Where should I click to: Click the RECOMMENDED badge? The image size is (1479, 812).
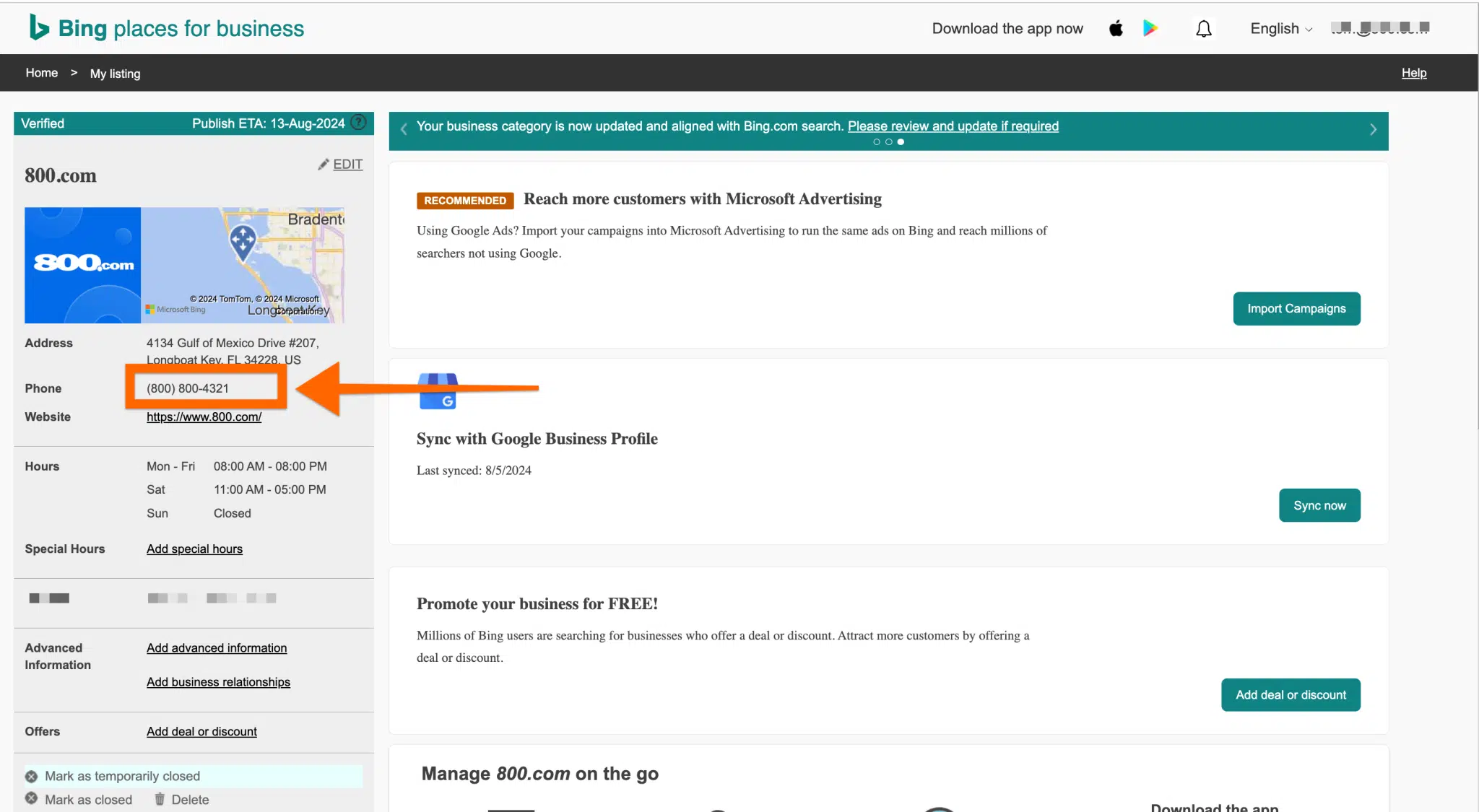pyautogui.click(x=465, y=201)
